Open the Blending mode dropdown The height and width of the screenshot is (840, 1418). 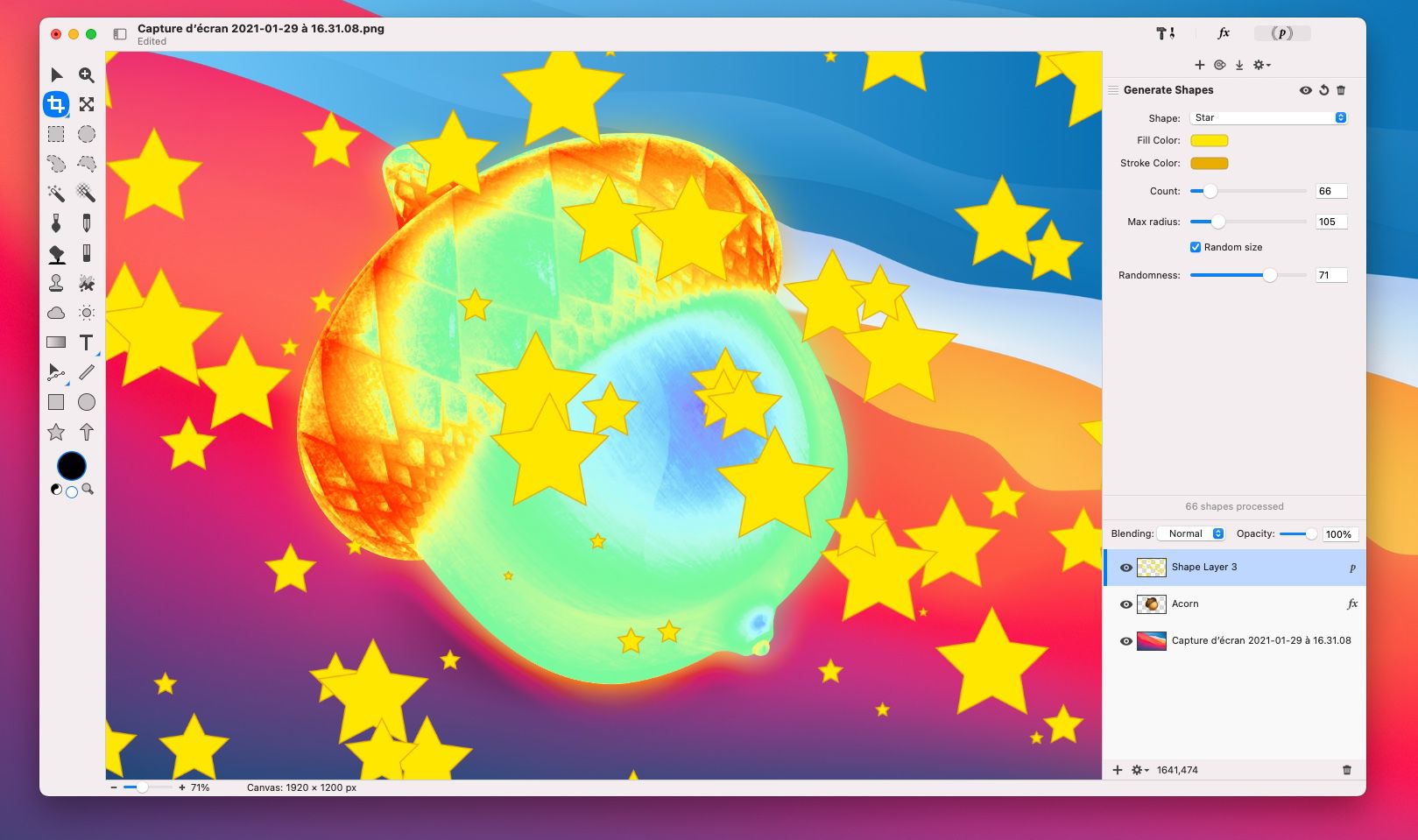point(1191,533)
